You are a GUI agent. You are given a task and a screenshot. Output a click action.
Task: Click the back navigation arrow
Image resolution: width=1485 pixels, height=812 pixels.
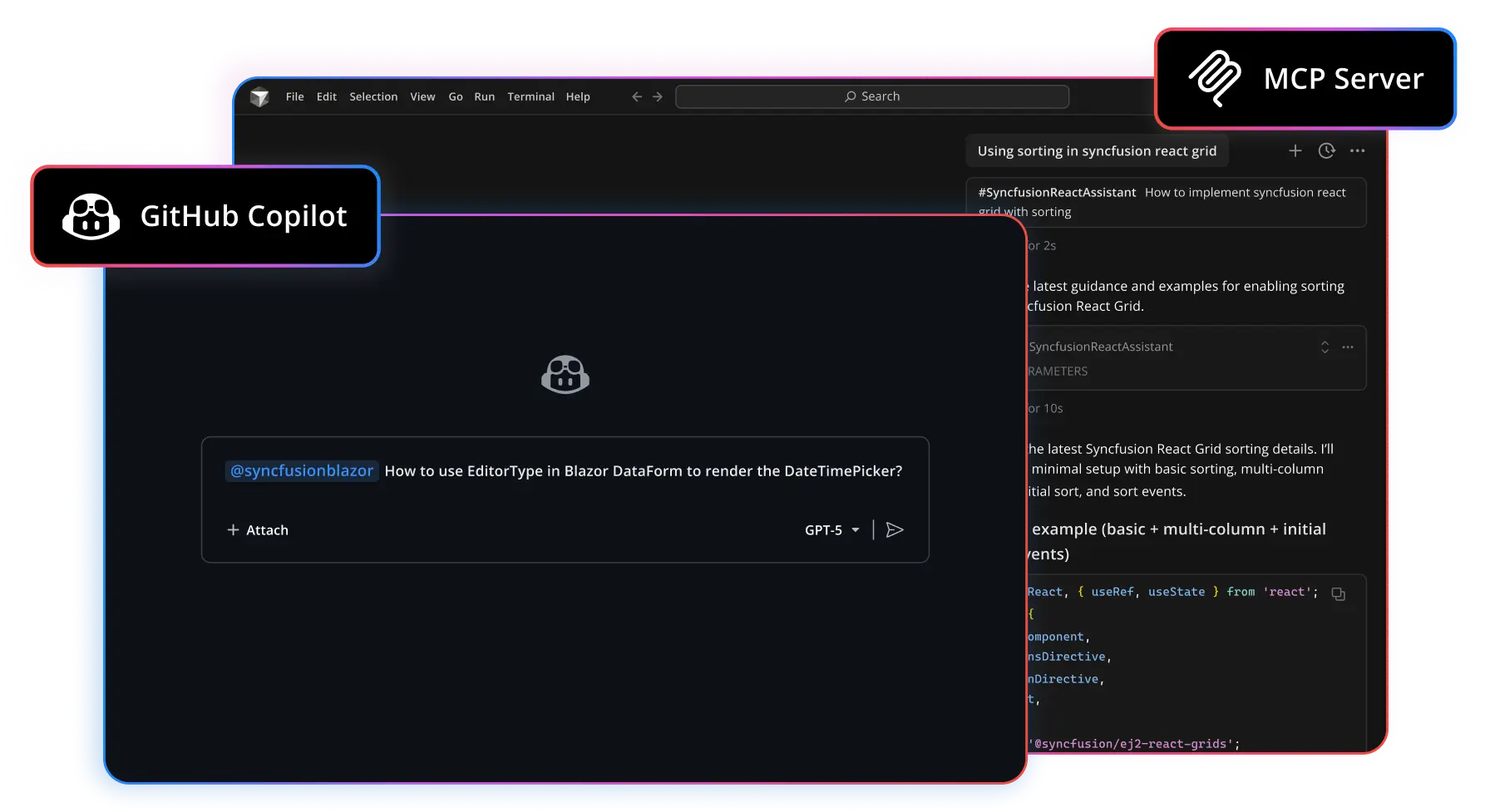pyautogui.click(x=636, y=96)
